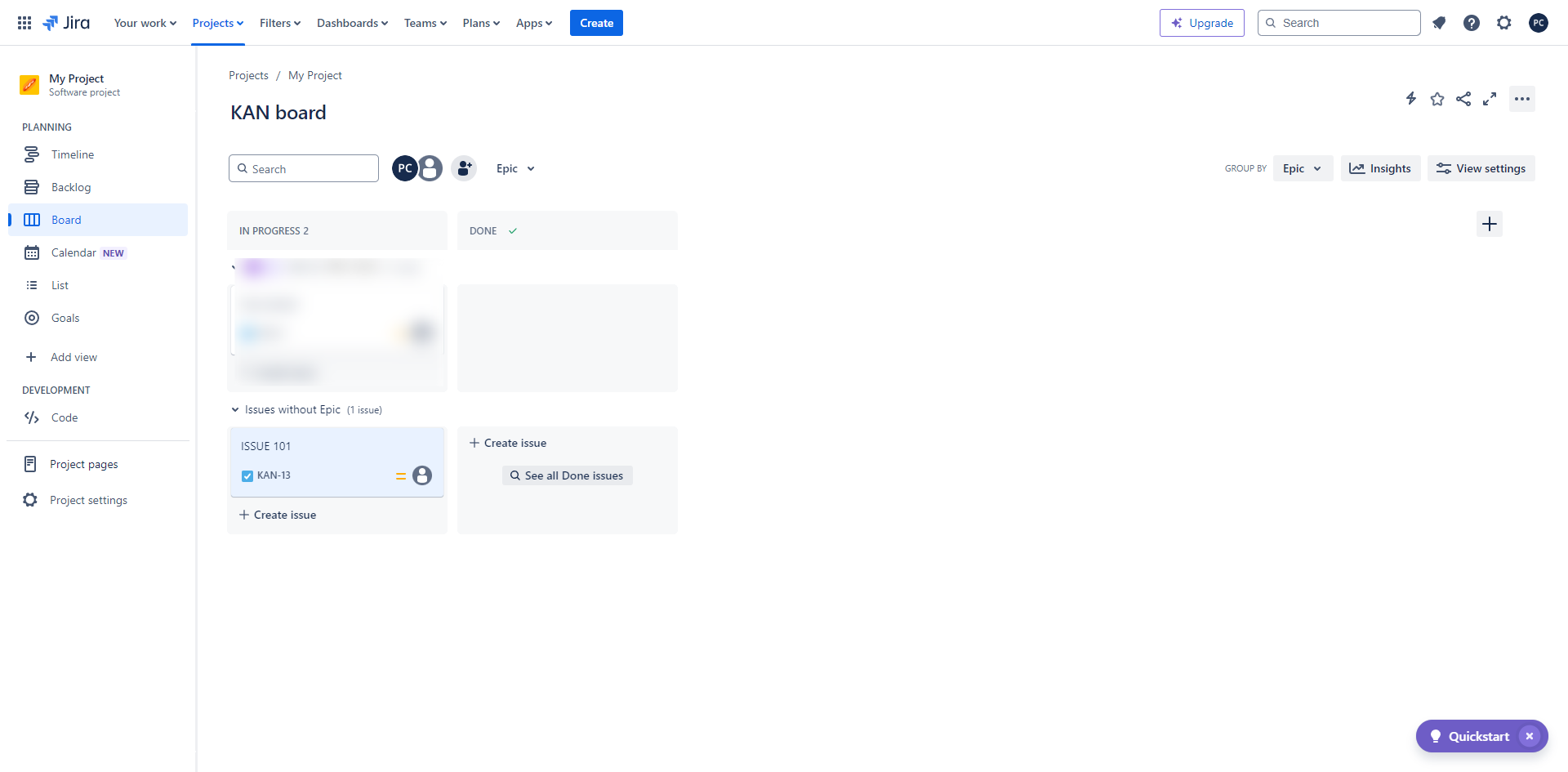The height and width of the screenshot is (772, 1568).
Task: Open the Backlog view
Action: 98,187
